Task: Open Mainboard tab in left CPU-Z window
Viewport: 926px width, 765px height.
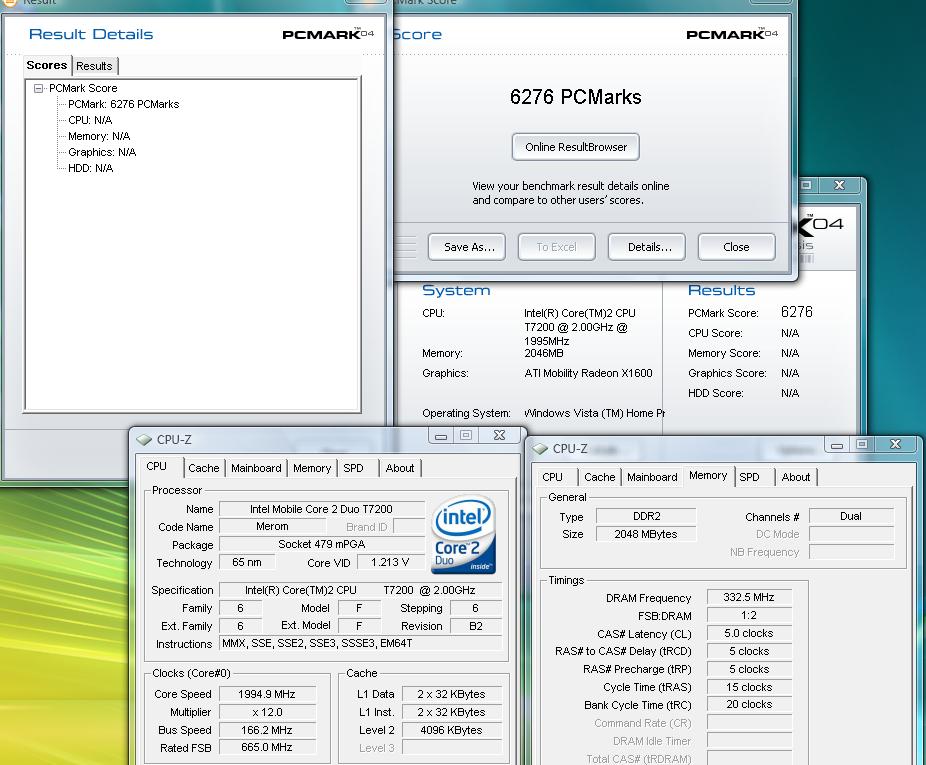Action: tap(256, 468)
